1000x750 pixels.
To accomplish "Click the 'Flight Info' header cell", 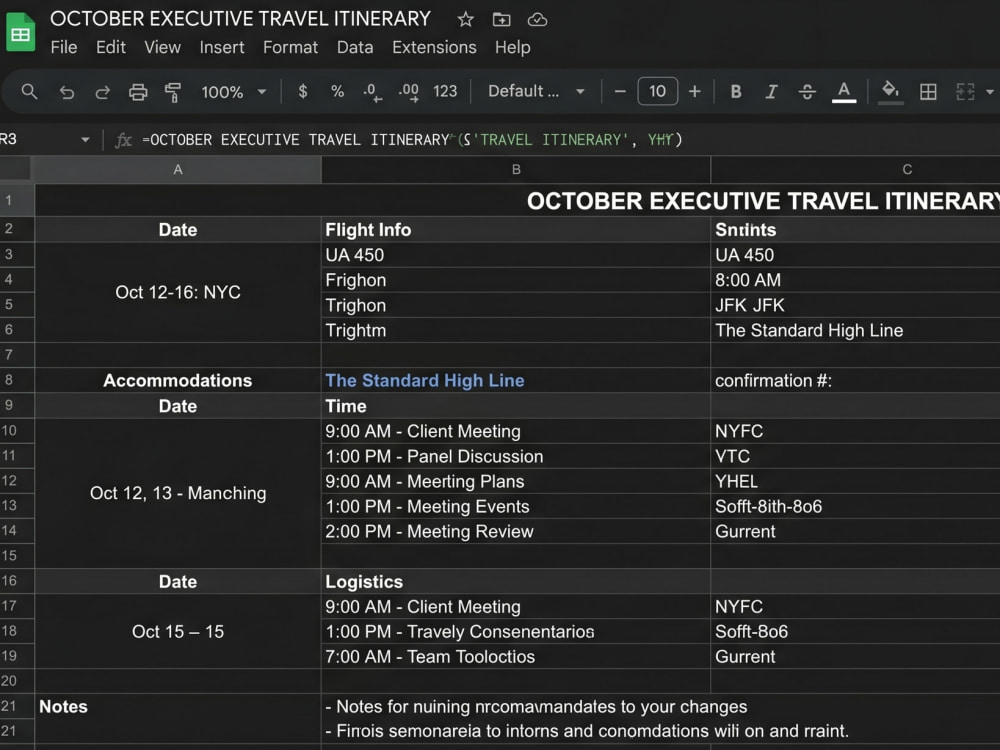I will click(516, 230).
